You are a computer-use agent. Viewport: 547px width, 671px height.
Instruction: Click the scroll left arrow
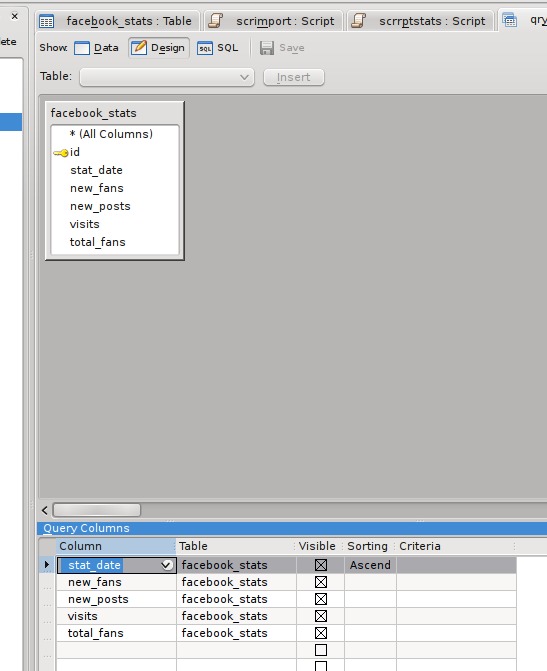click(45, 510)
